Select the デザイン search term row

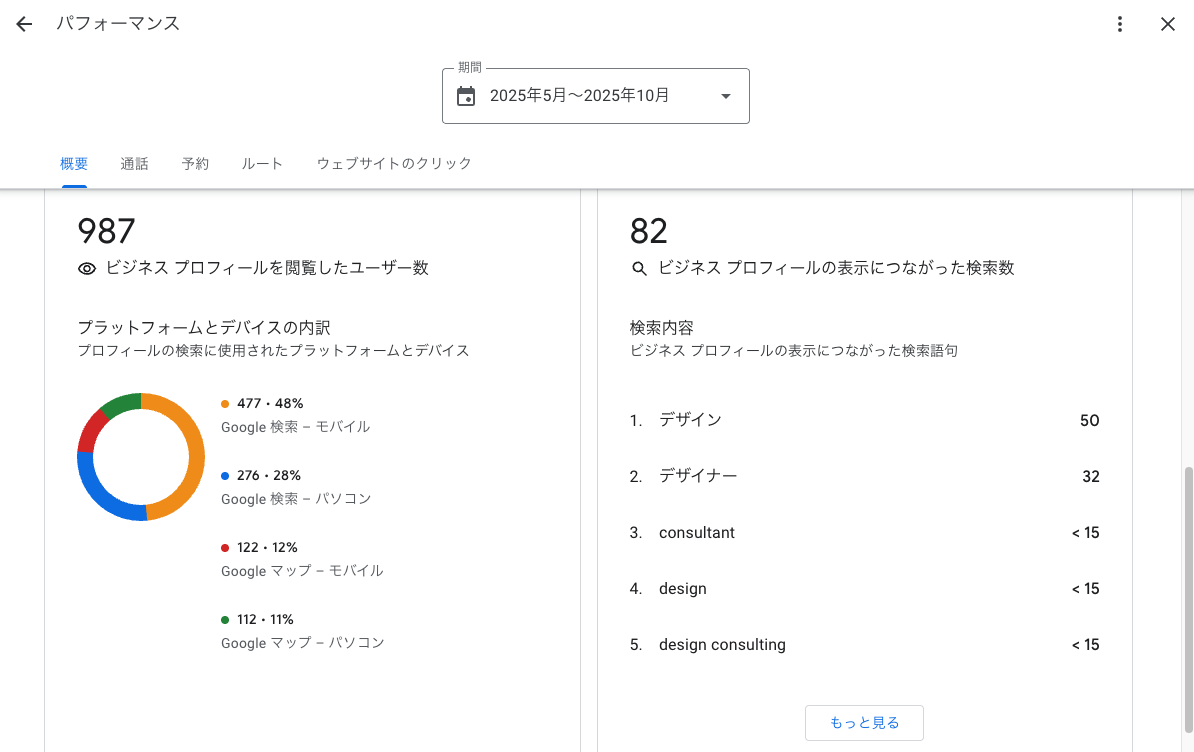pos(864,421)
